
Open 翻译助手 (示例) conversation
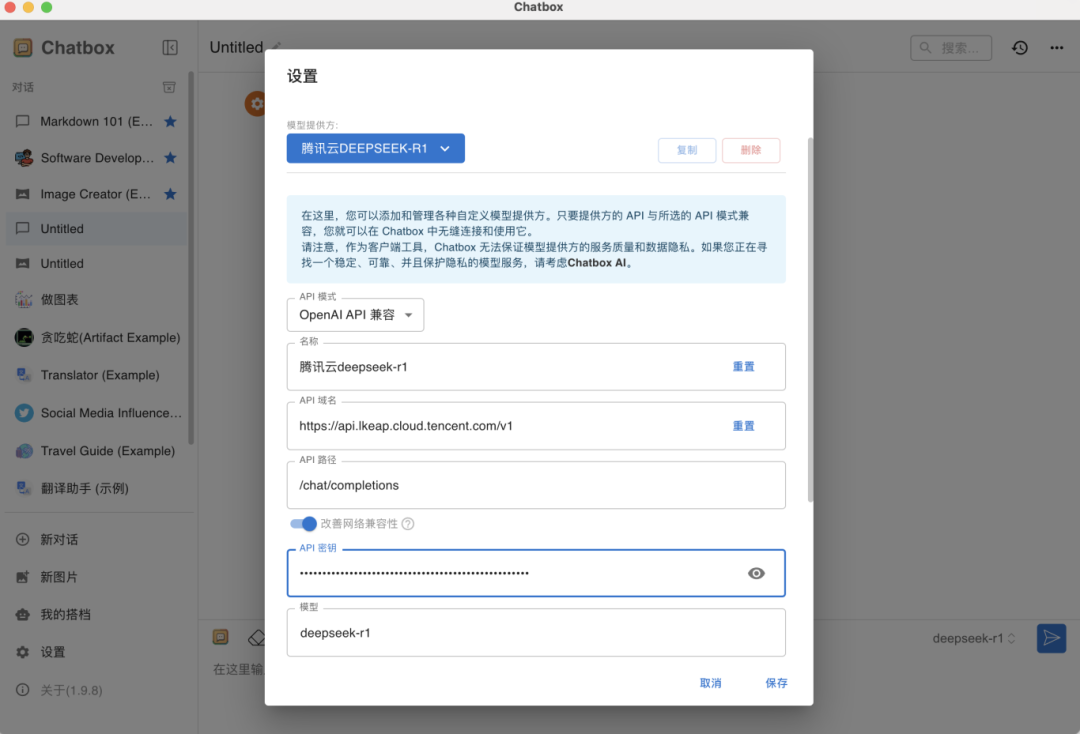click(96, 488)
